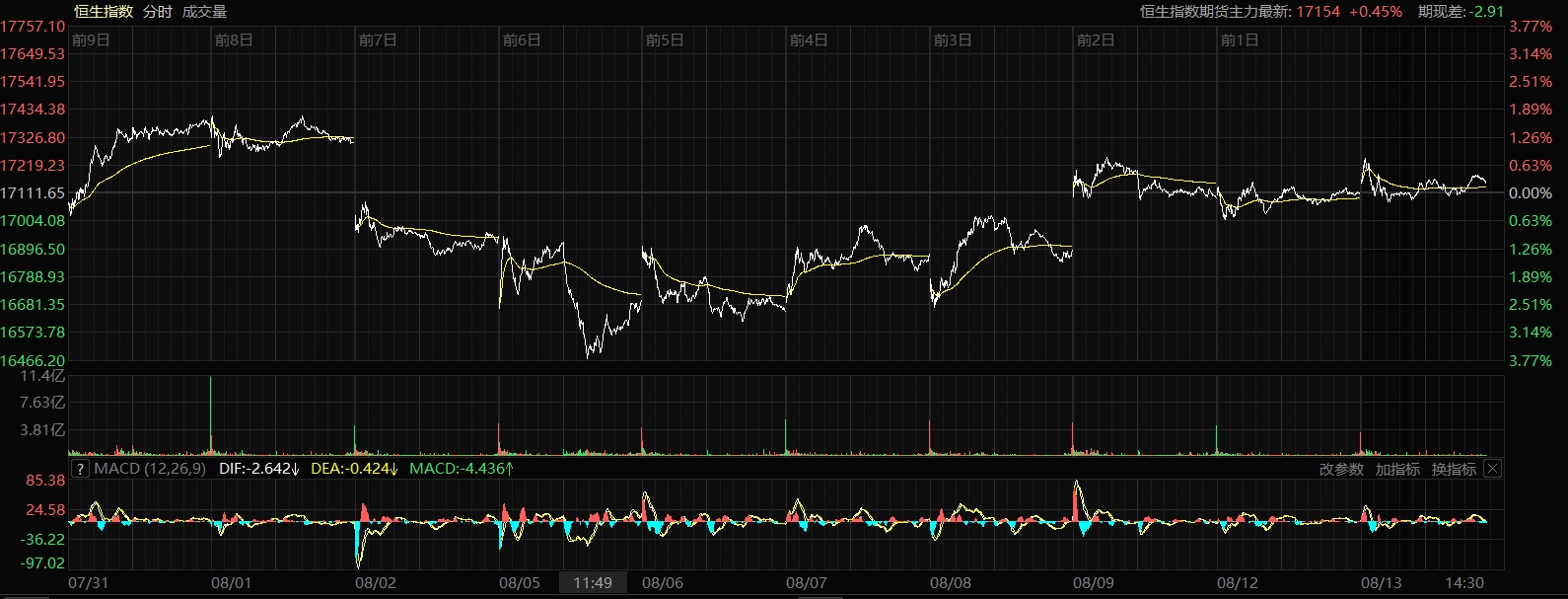Close the MACD indicator panel
The height and width of the screenshot is (599, 1568).
1492,469
